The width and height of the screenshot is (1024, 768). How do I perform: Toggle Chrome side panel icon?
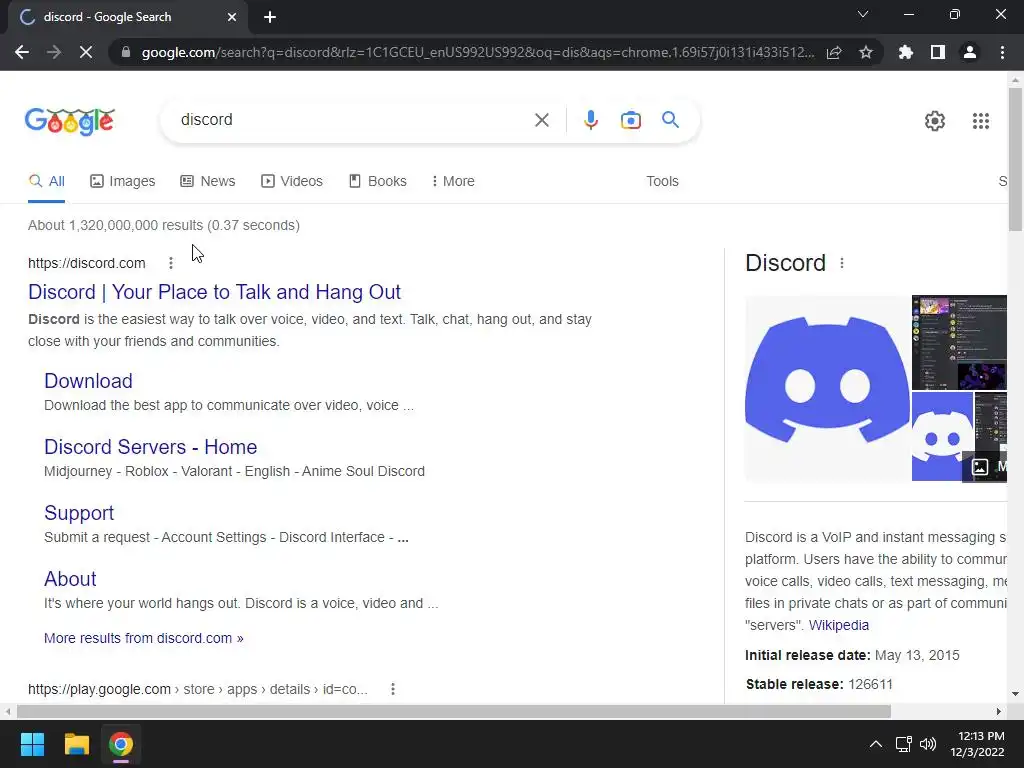tap(938, 52)
